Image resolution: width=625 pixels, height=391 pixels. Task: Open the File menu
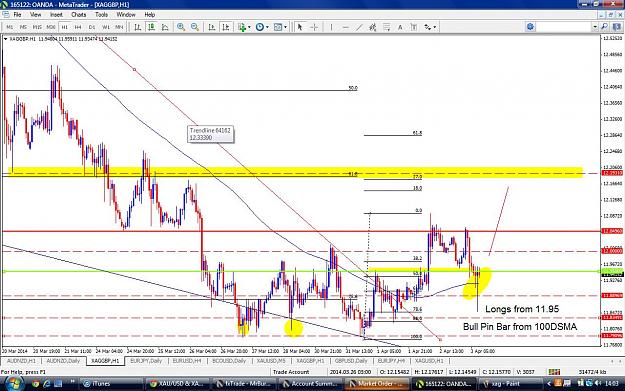click(17, 15)
